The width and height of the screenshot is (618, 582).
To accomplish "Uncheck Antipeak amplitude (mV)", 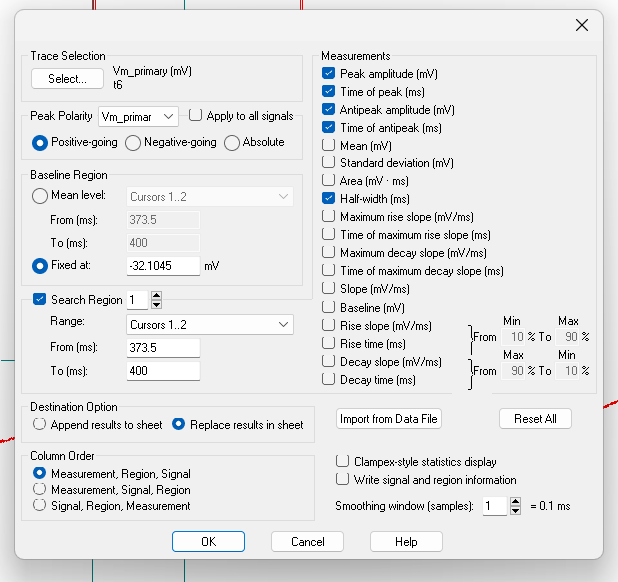I will (328, 109).
